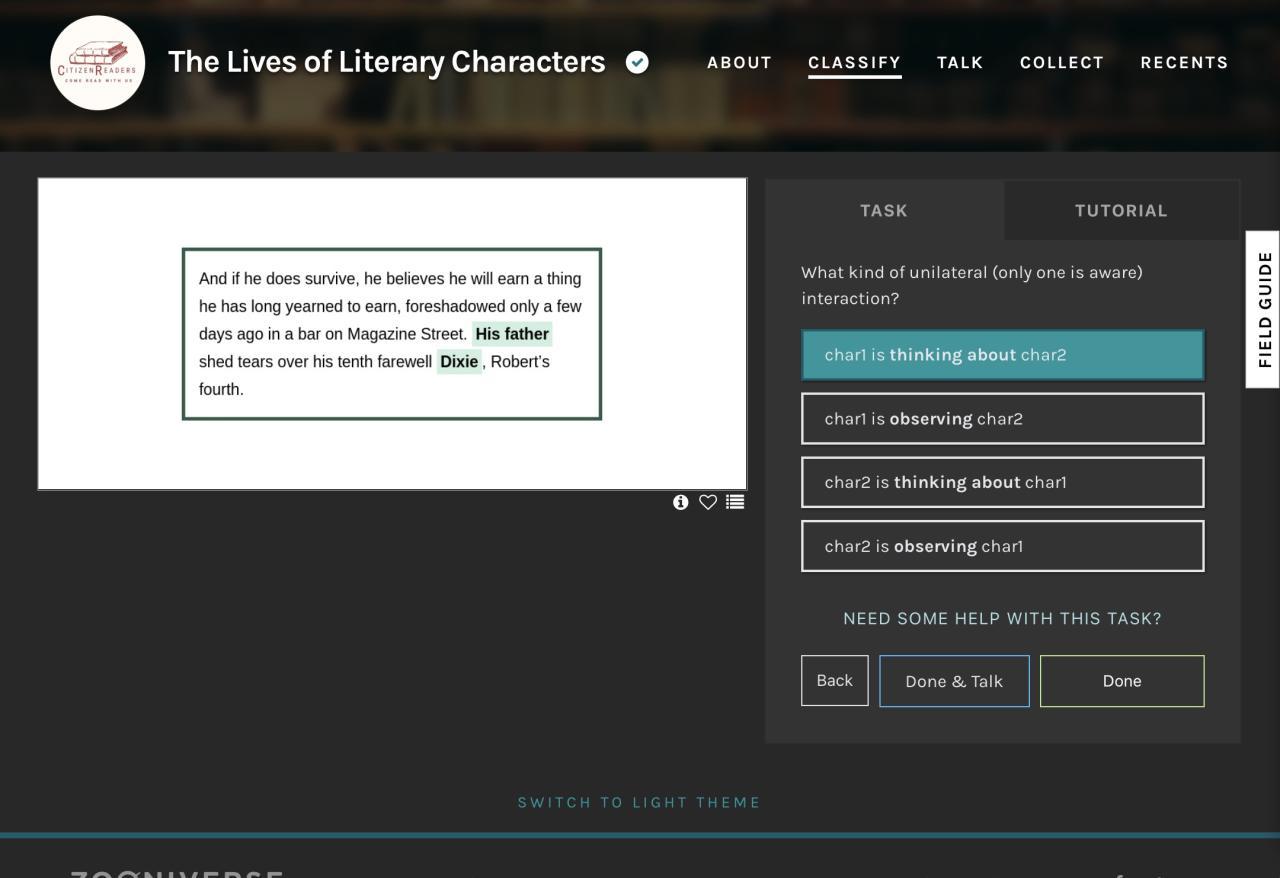This screenshot has height=878, width=1280.
Task: Open the Field Guide side tab
Action: [x=1264, y=309]
